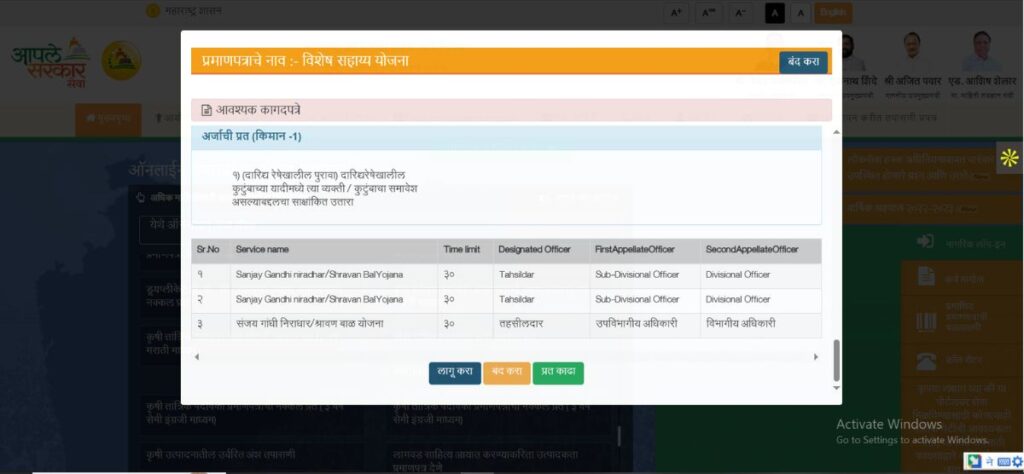Viewport: 1024px width, 474px height.
Task: Select the white A theme swatch
Action: (x=801, y=13)
